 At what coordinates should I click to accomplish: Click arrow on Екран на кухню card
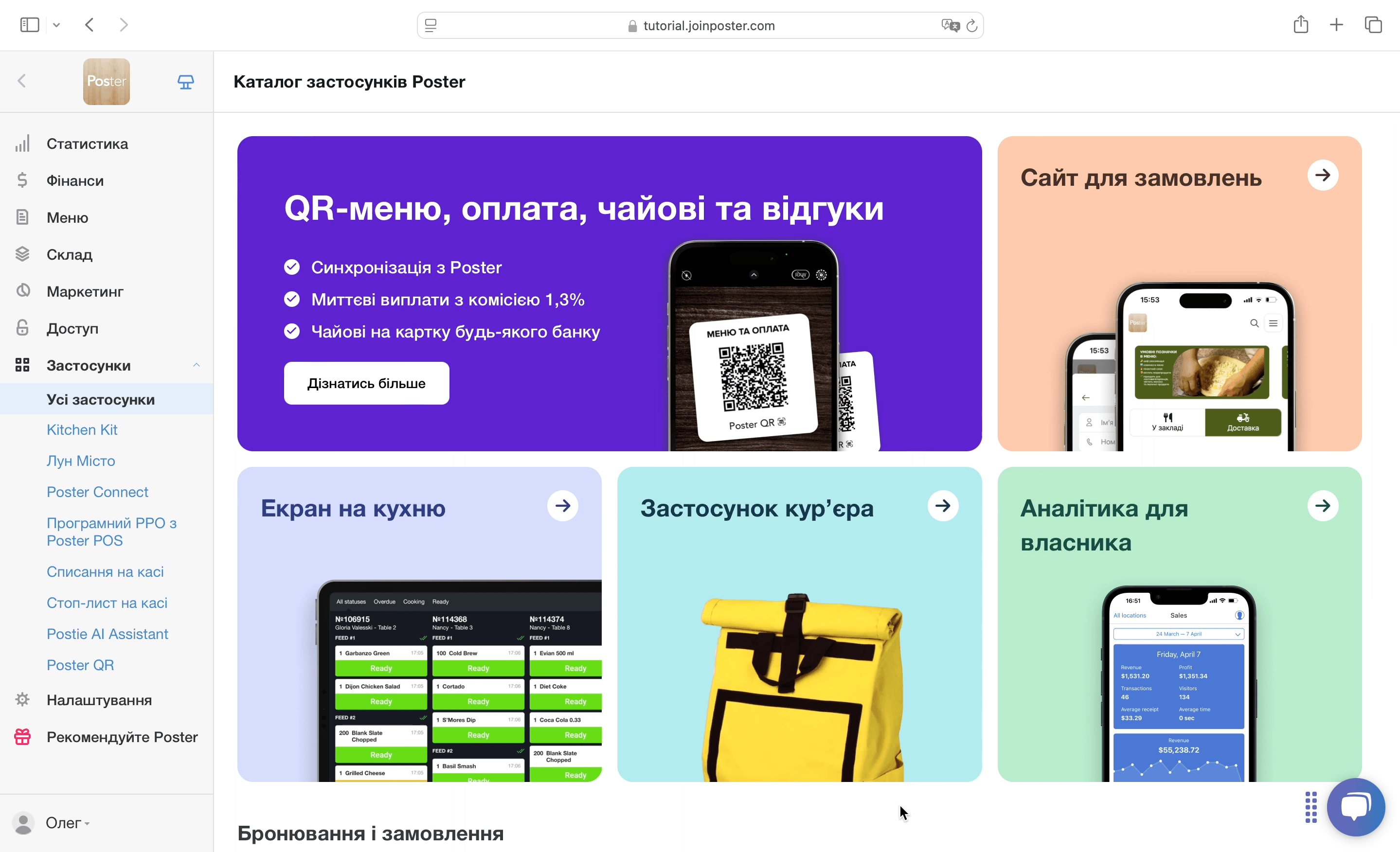tap(562, 506)
